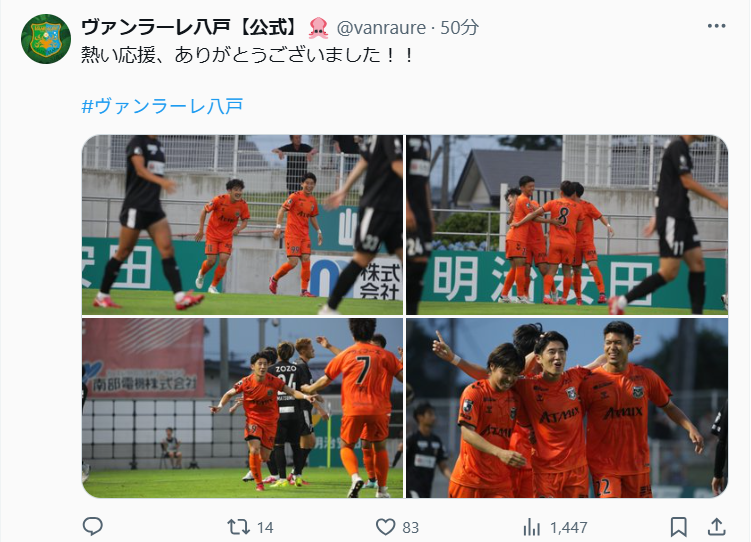The image size is (751, 542).
Task: Open the share upload icon
Action: point(716,527)
